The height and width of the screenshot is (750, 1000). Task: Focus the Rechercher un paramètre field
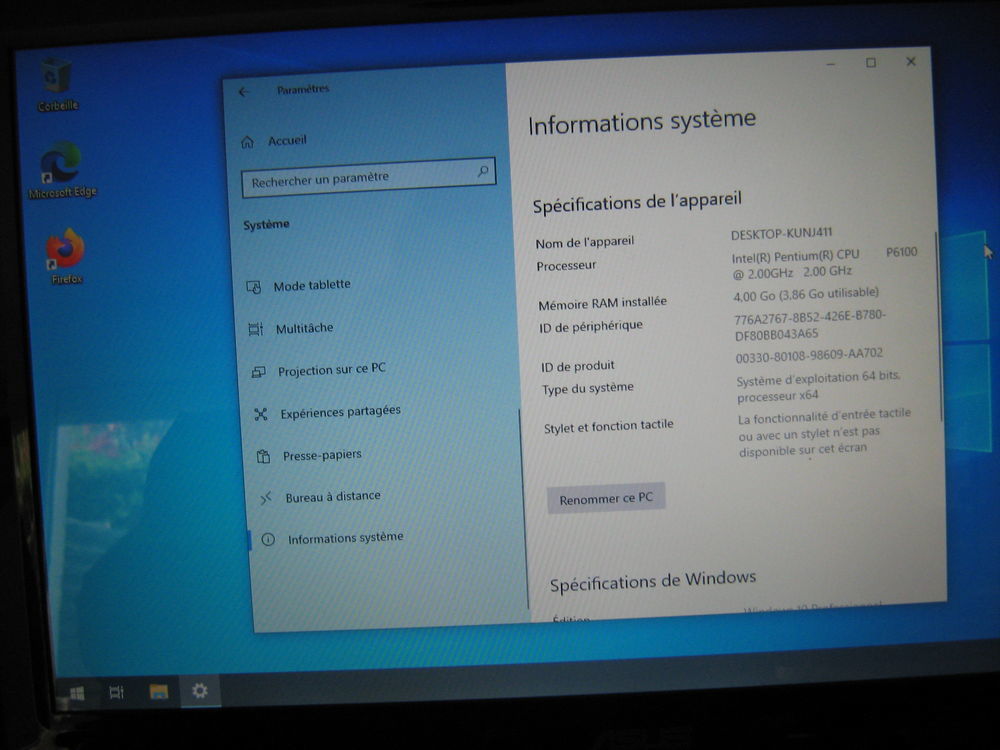pos(368,177)
